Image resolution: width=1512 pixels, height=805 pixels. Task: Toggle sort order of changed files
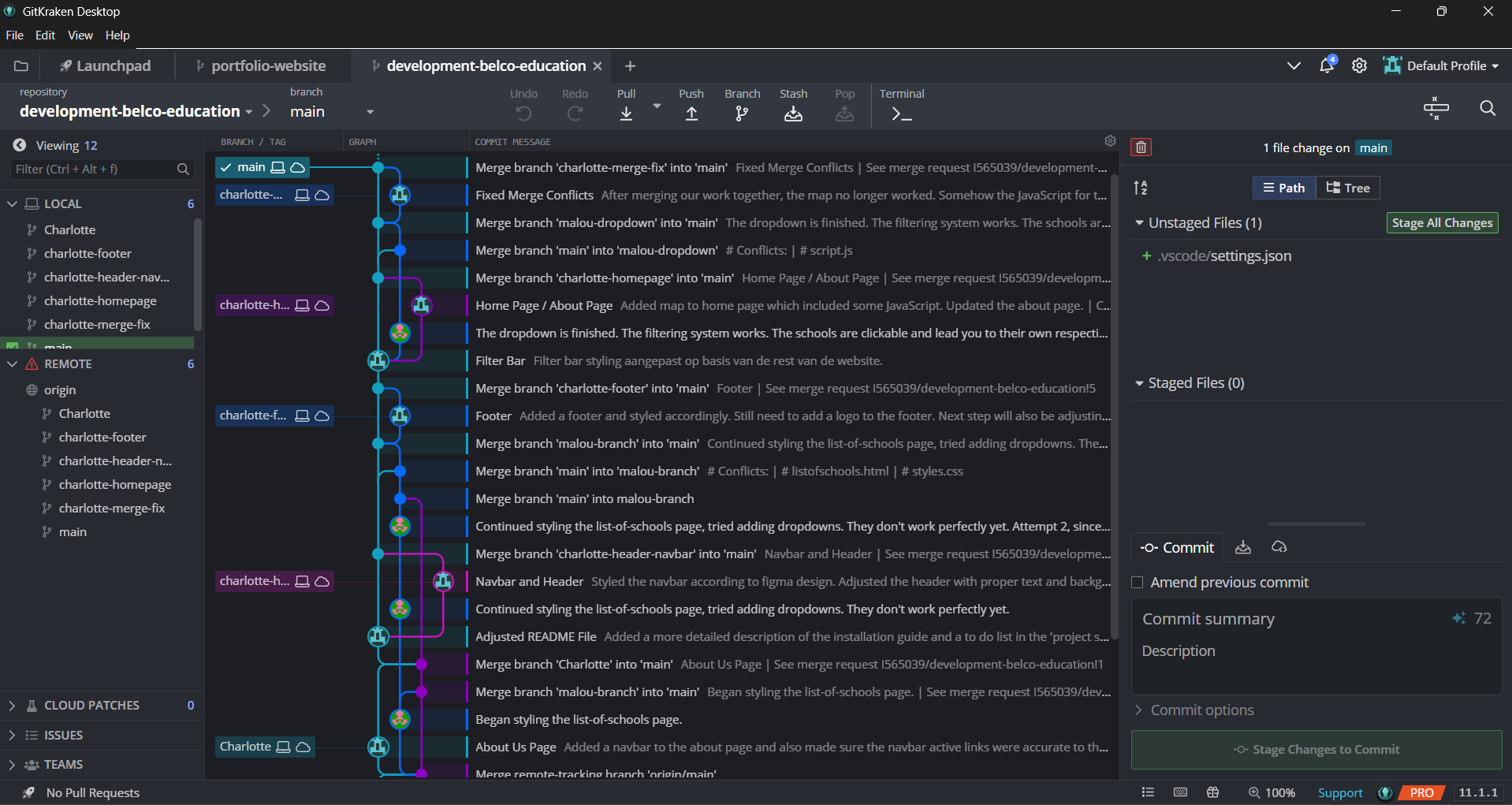1140,188
